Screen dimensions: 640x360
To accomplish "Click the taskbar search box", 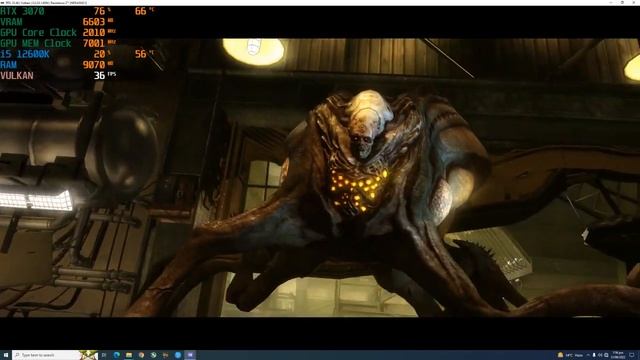I will pyautogui.click(x=55, y=355).
